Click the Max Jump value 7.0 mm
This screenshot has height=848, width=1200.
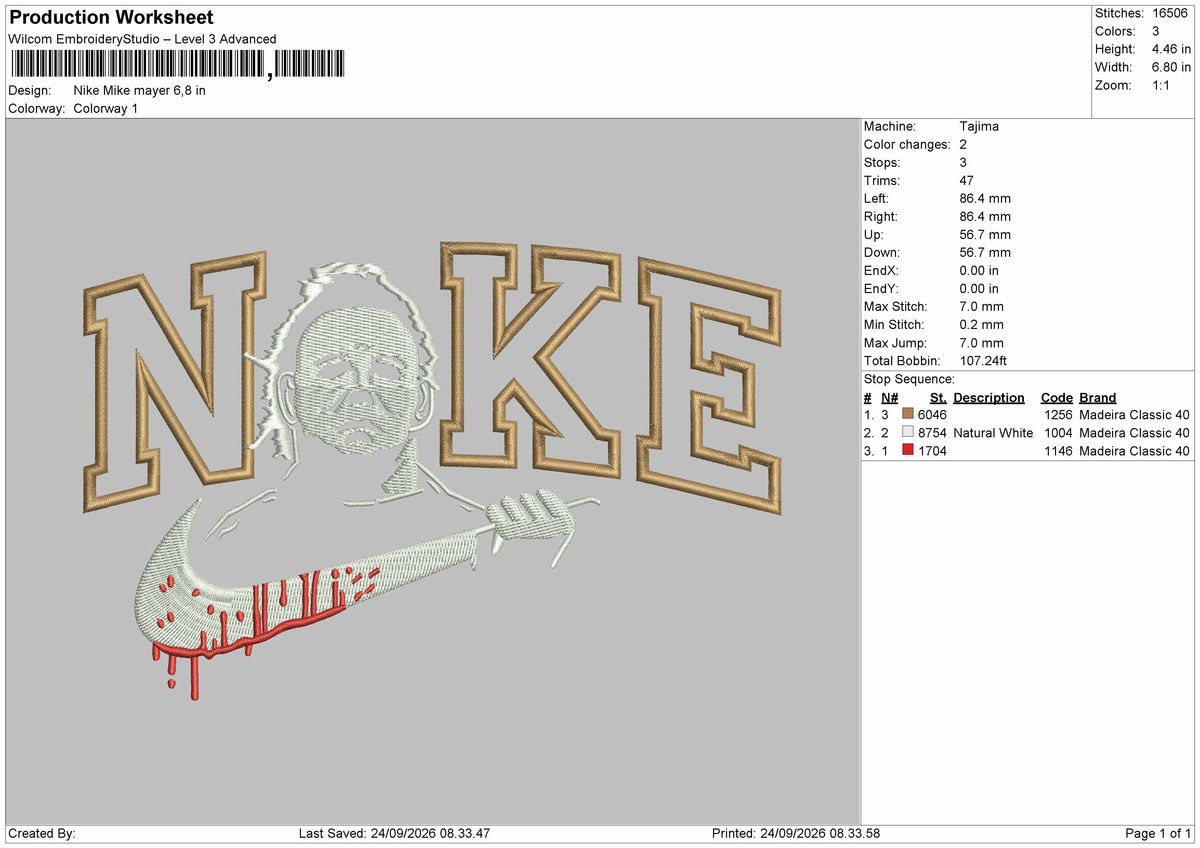981,342
